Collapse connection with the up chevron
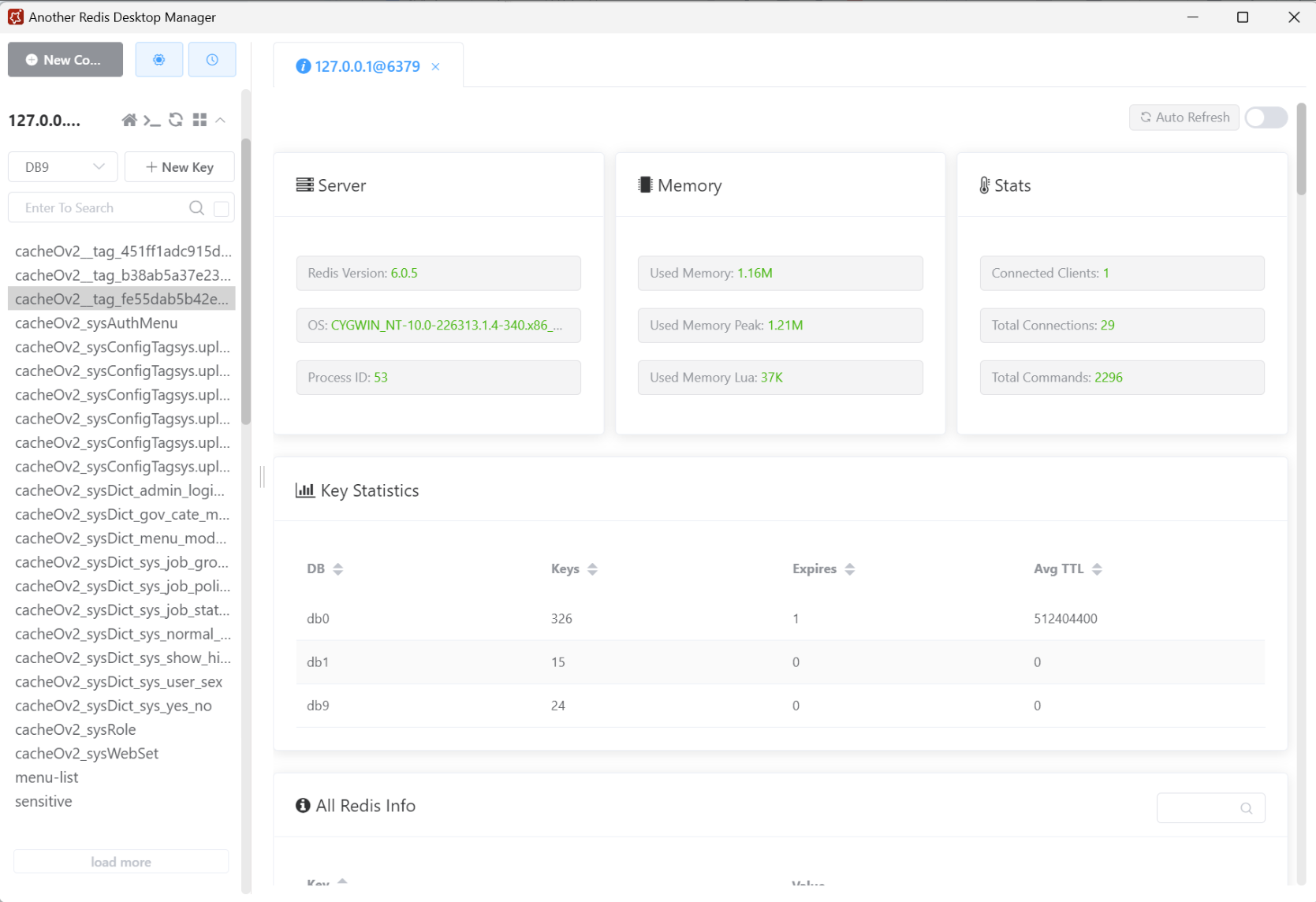Viewport: 1316px width, 902px height. coord(221,120)
